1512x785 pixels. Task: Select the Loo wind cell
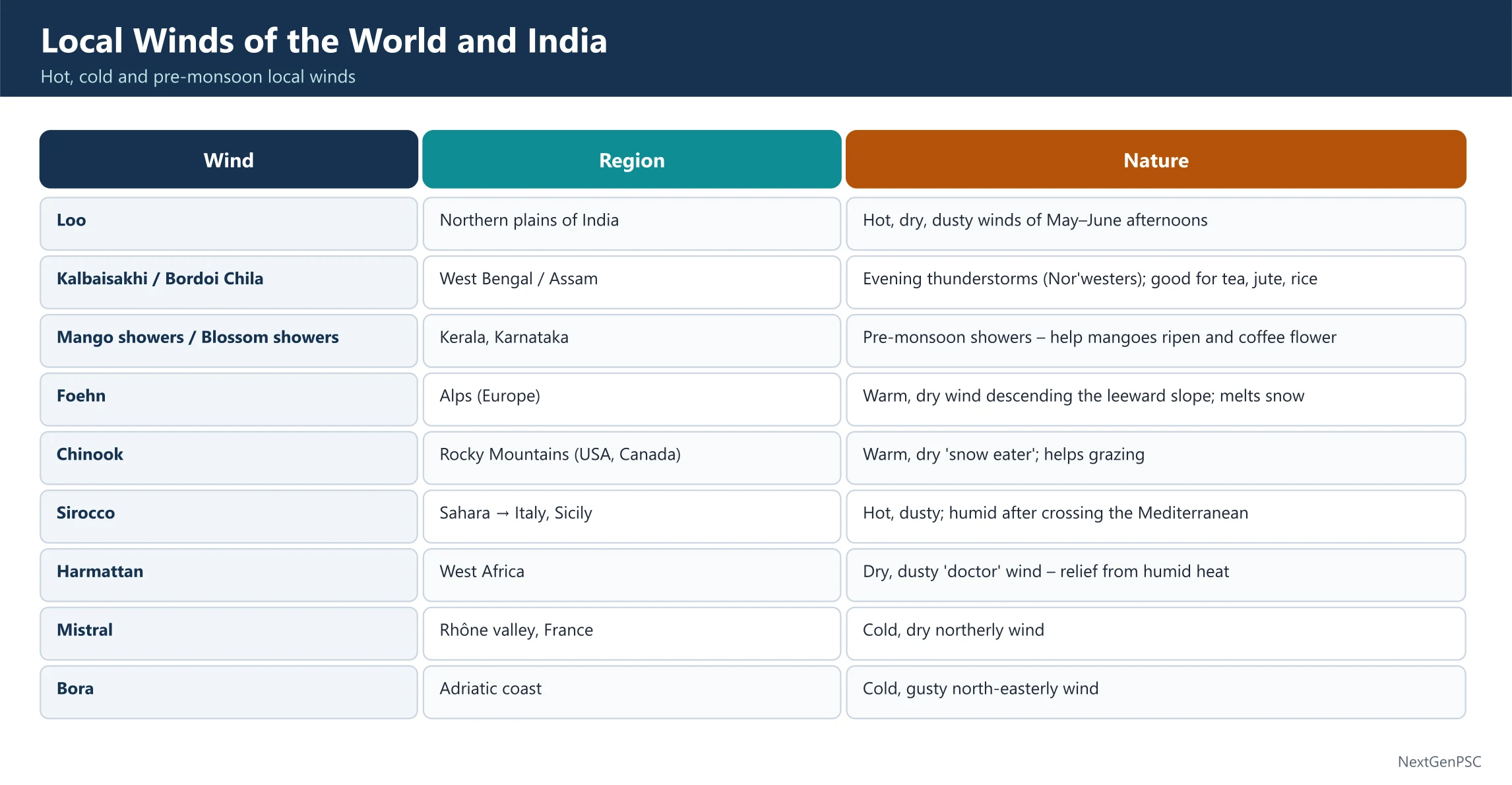tap(229, 224)
